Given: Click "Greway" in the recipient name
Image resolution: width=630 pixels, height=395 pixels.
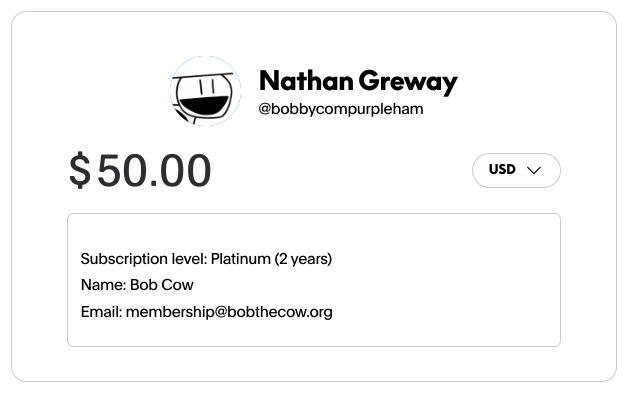Looking at the screenshot, I should [x=408, y=82].
